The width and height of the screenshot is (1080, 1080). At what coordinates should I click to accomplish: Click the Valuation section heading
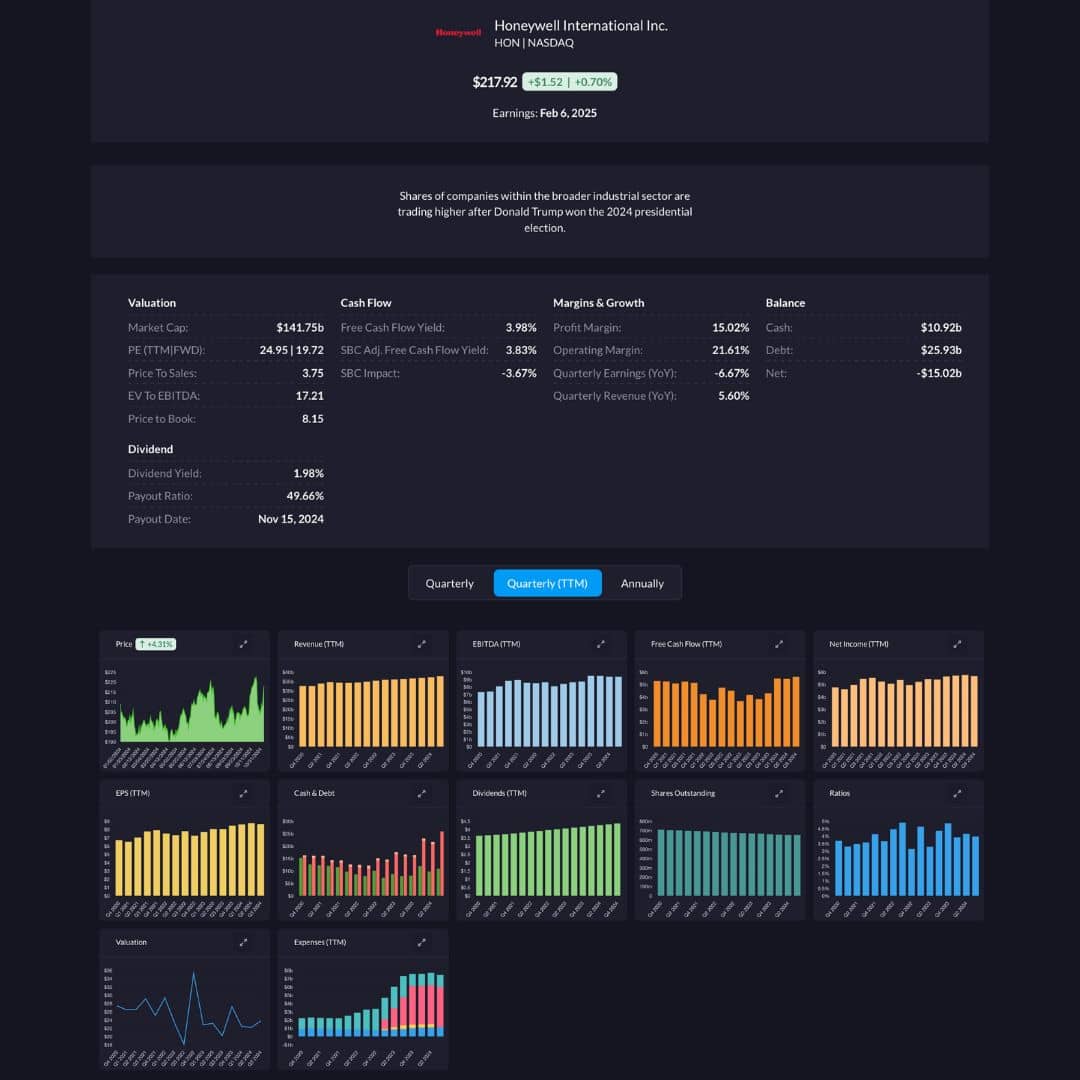click(152, 303)
